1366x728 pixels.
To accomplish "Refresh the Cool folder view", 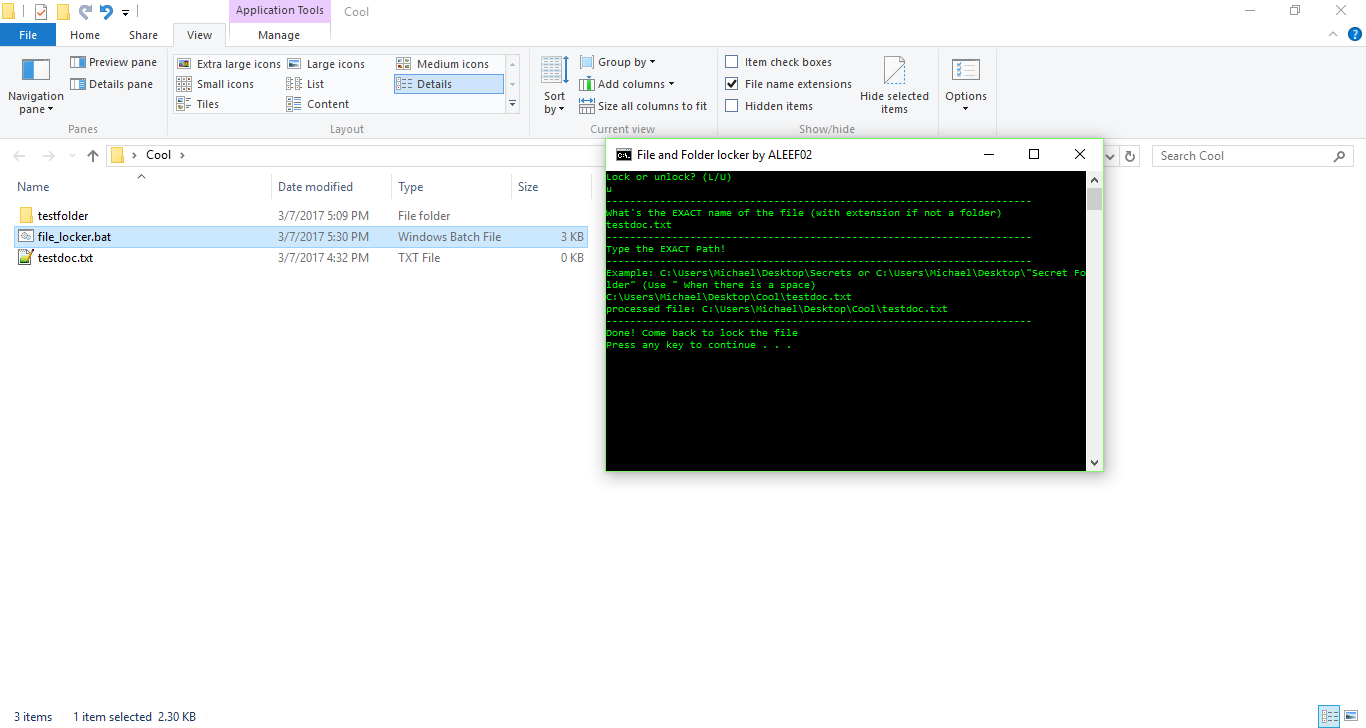I will pos(1130,156).
